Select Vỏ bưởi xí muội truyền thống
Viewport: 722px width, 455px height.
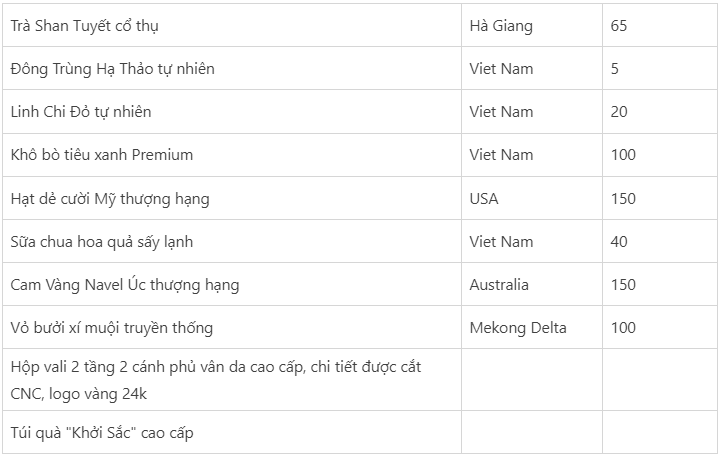(232, 327)
